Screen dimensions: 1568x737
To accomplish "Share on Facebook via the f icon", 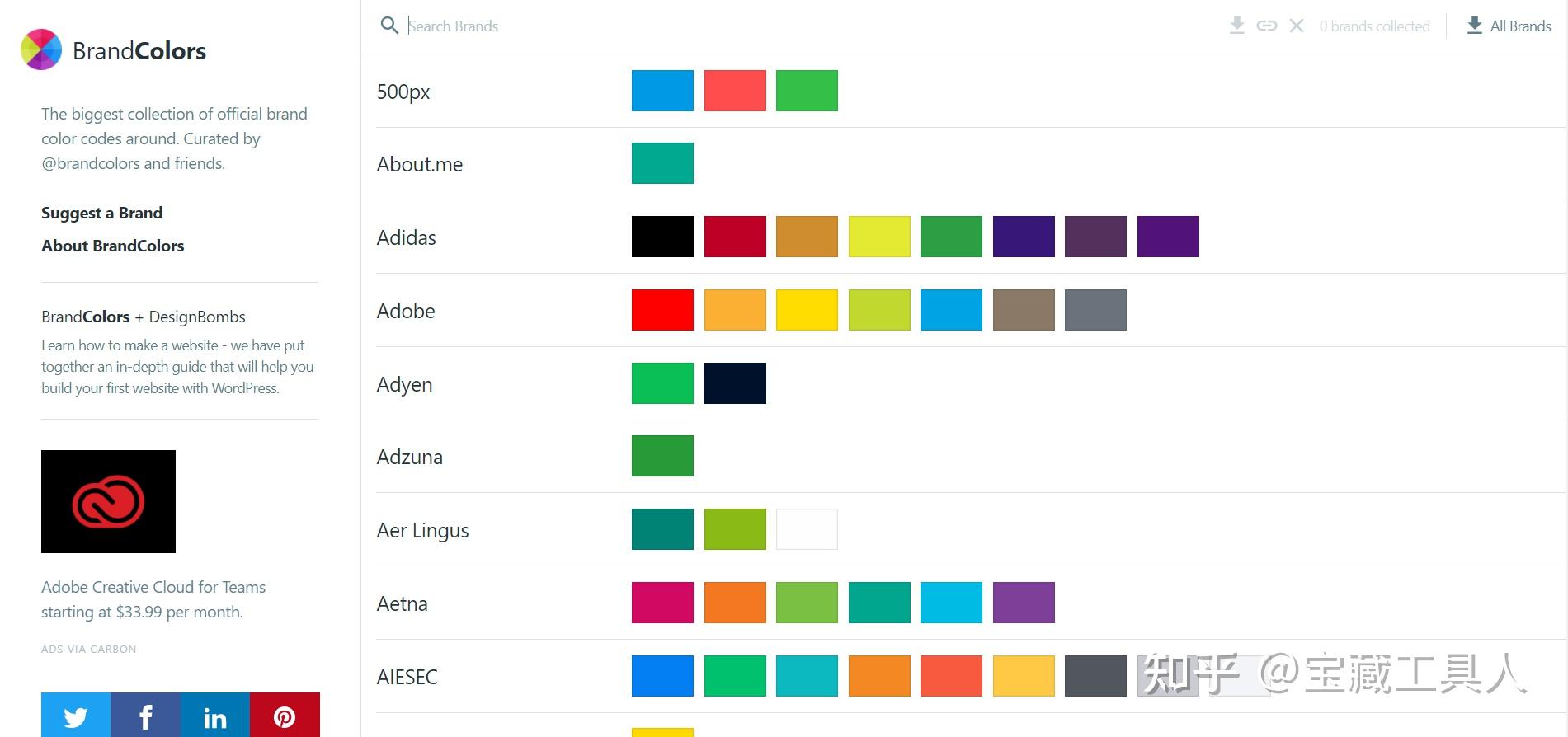I will pos(145,715).
